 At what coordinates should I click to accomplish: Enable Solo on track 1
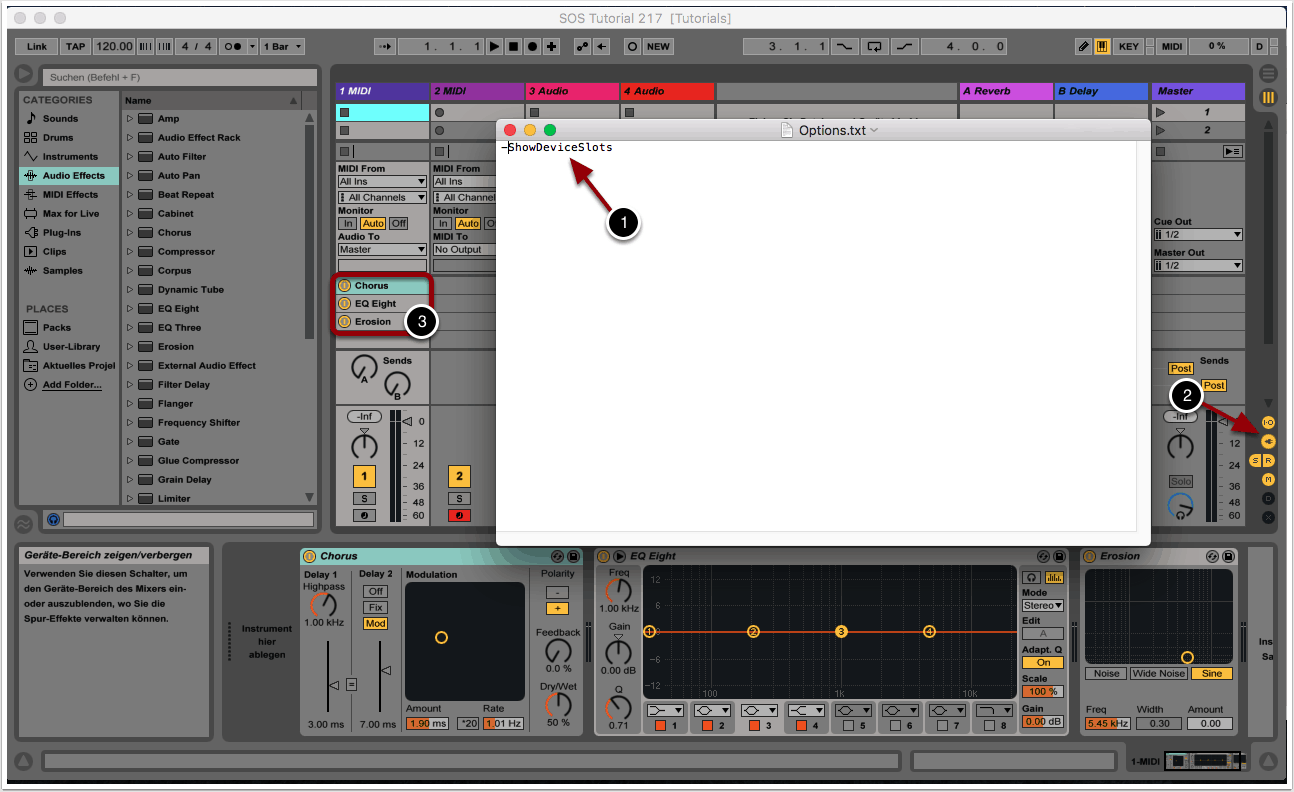[x=364, y=498]
